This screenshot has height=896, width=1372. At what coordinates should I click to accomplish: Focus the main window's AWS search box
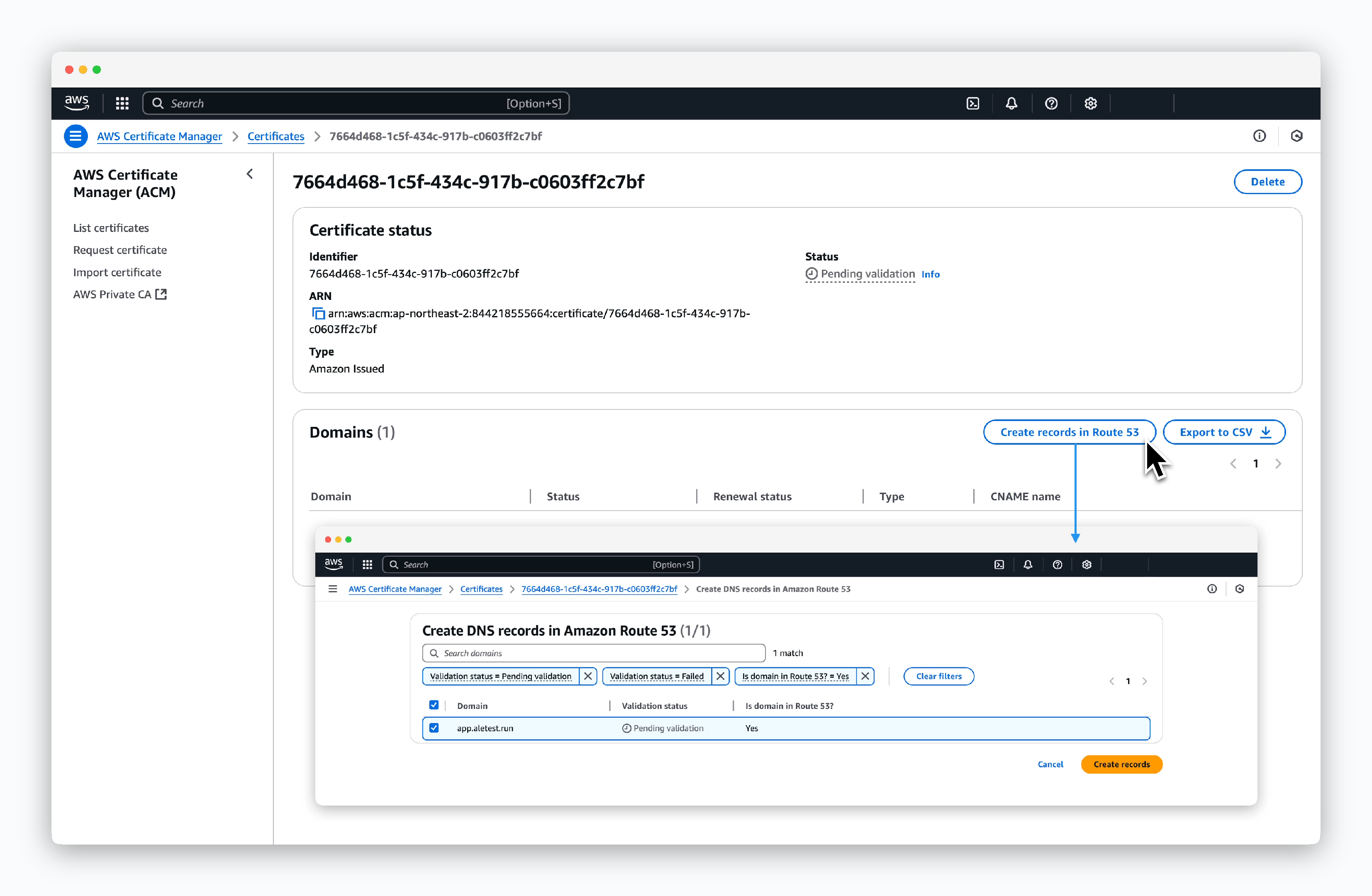(x=356, y=103)
